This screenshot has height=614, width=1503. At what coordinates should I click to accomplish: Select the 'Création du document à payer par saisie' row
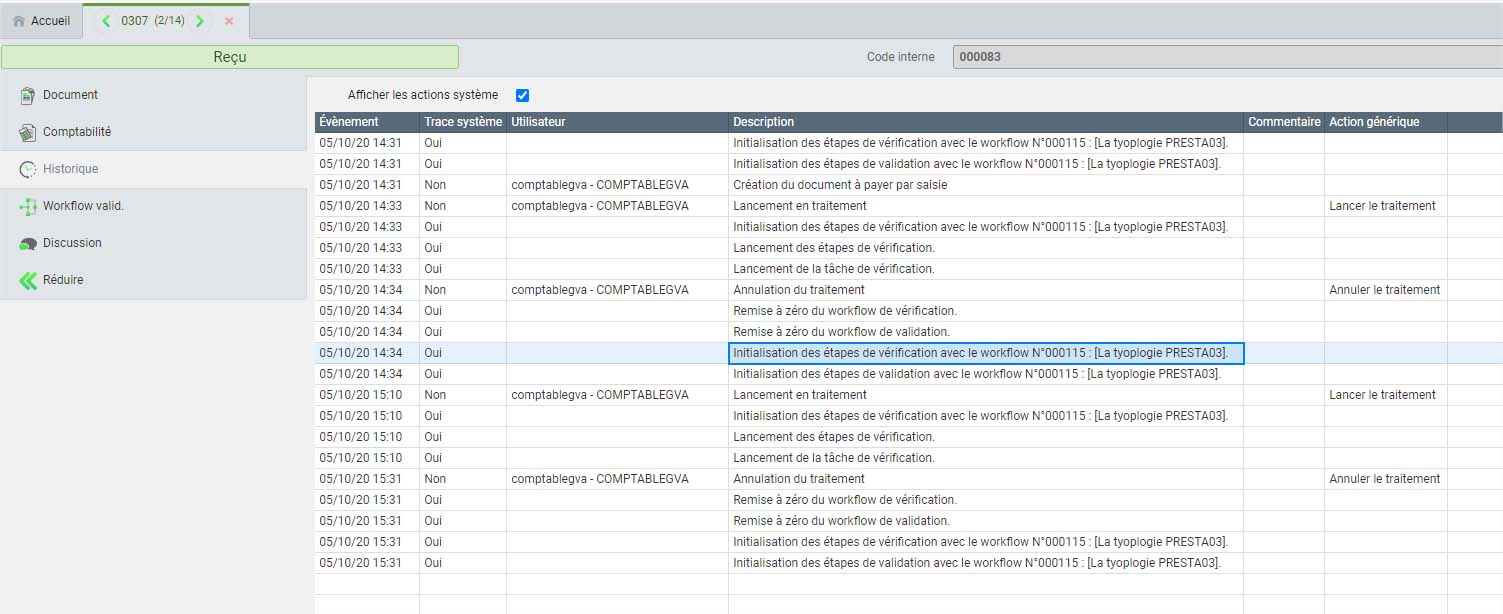coord(908,185)
